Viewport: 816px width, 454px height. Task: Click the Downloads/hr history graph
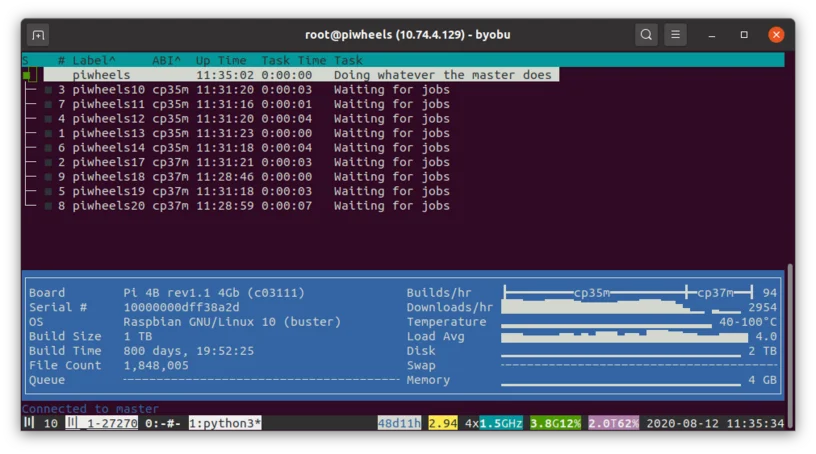click(621, 307)
